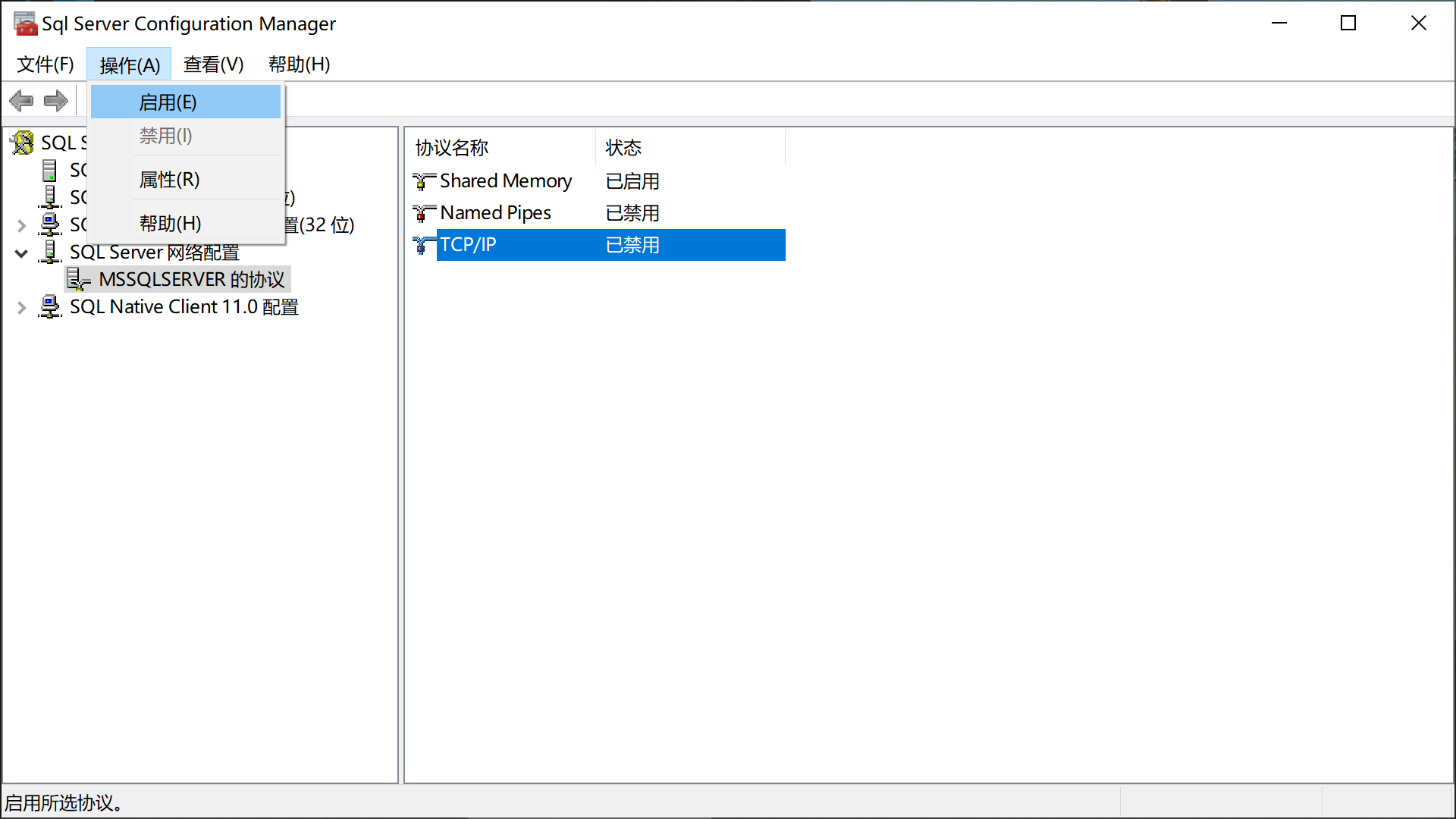Open the 文件(F) menu

45,64
